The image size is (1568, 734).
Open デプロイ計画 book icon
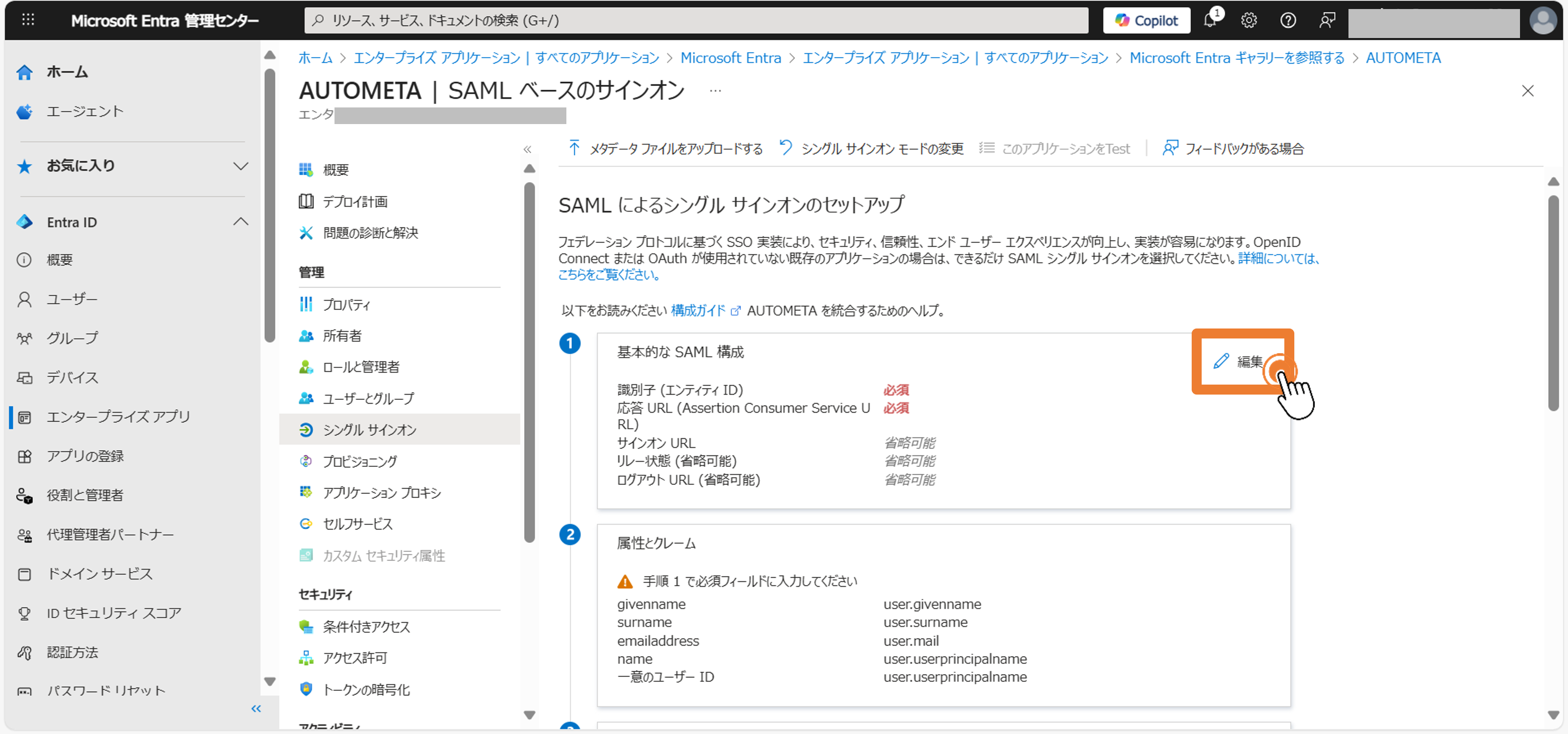pyautogui.click(x=306, y=201)
